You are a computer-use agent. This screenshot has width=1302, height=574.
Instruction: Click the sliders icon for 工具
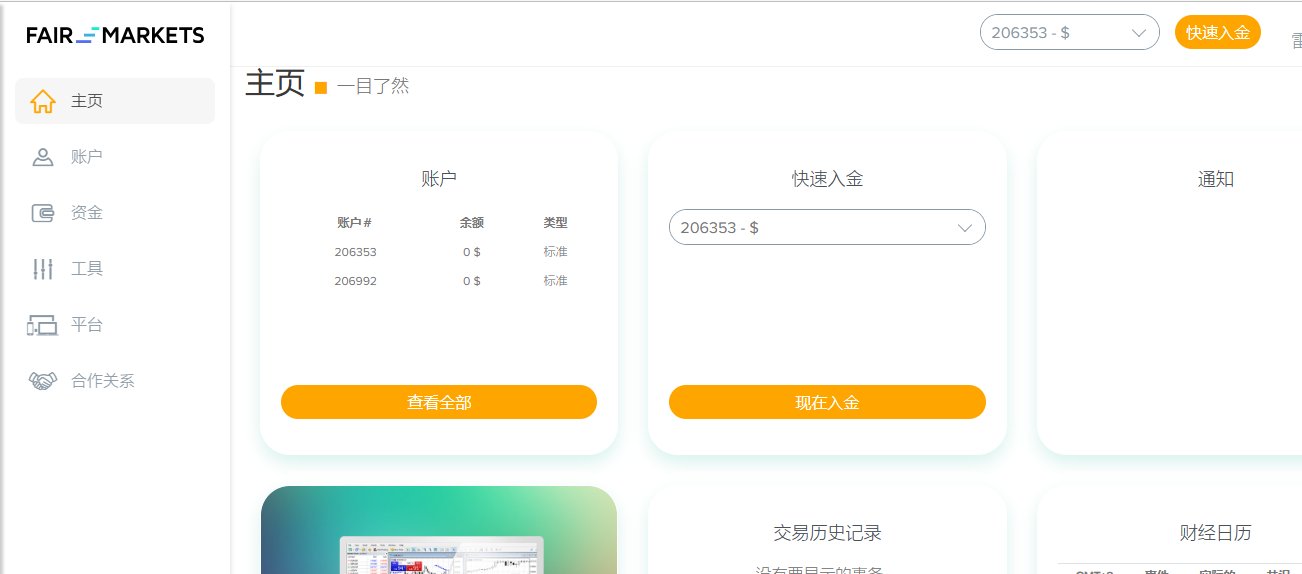point(42,269)
